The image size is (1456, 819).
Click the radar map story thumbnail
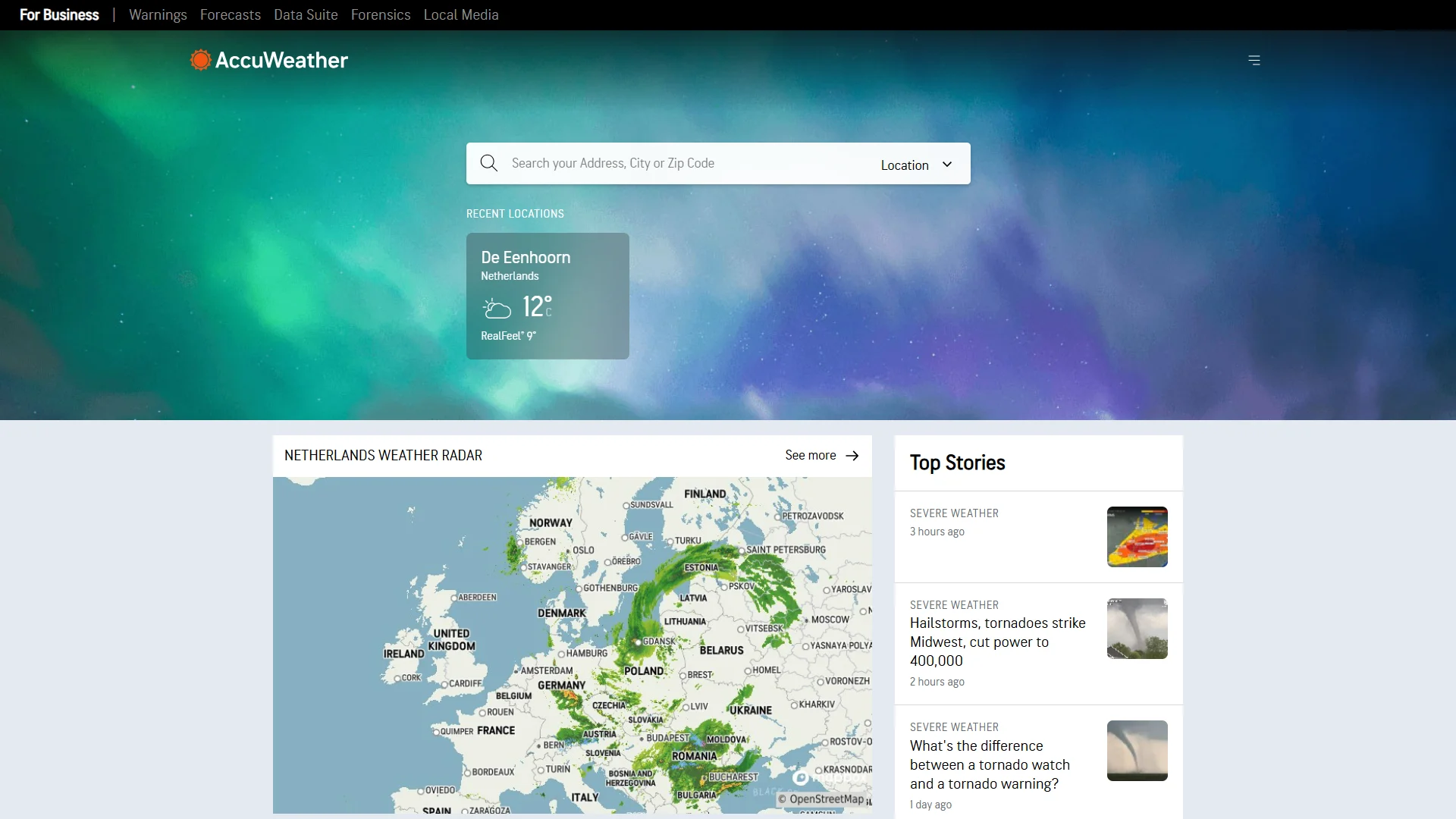pyautogui.click(x=1137, y=537)
